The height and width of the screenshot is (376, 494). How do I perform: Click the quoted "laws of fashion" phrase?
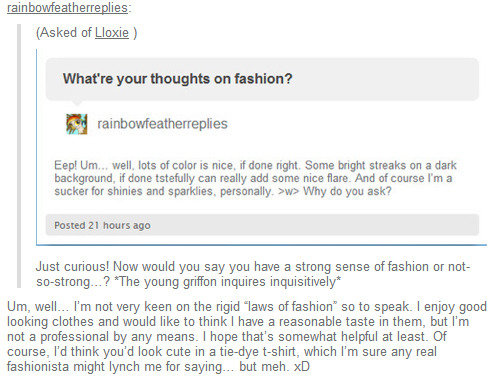click(290, 307)
